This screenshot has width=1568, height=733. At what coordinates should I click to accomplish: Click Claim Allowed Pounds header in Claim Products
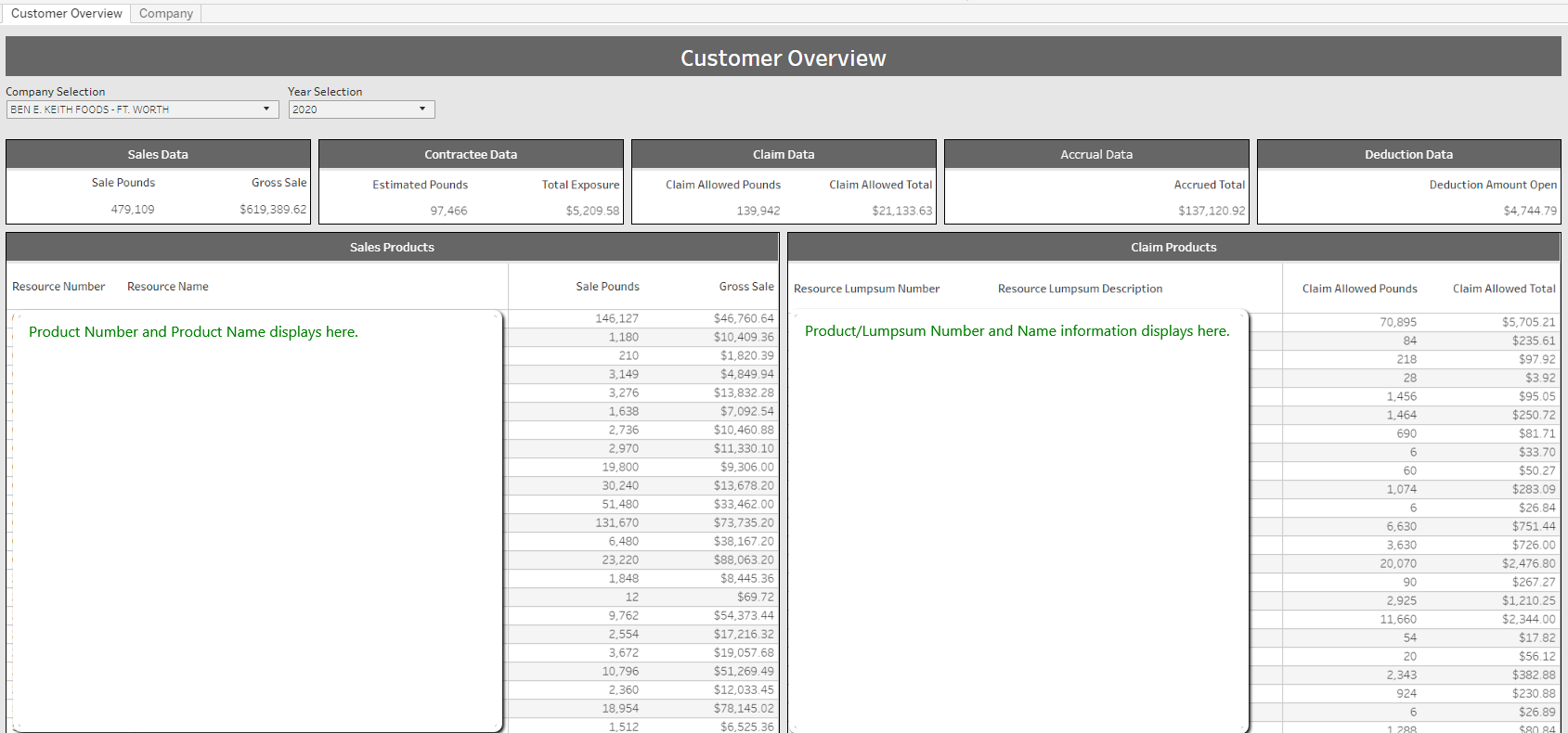tap(1359, 289)
